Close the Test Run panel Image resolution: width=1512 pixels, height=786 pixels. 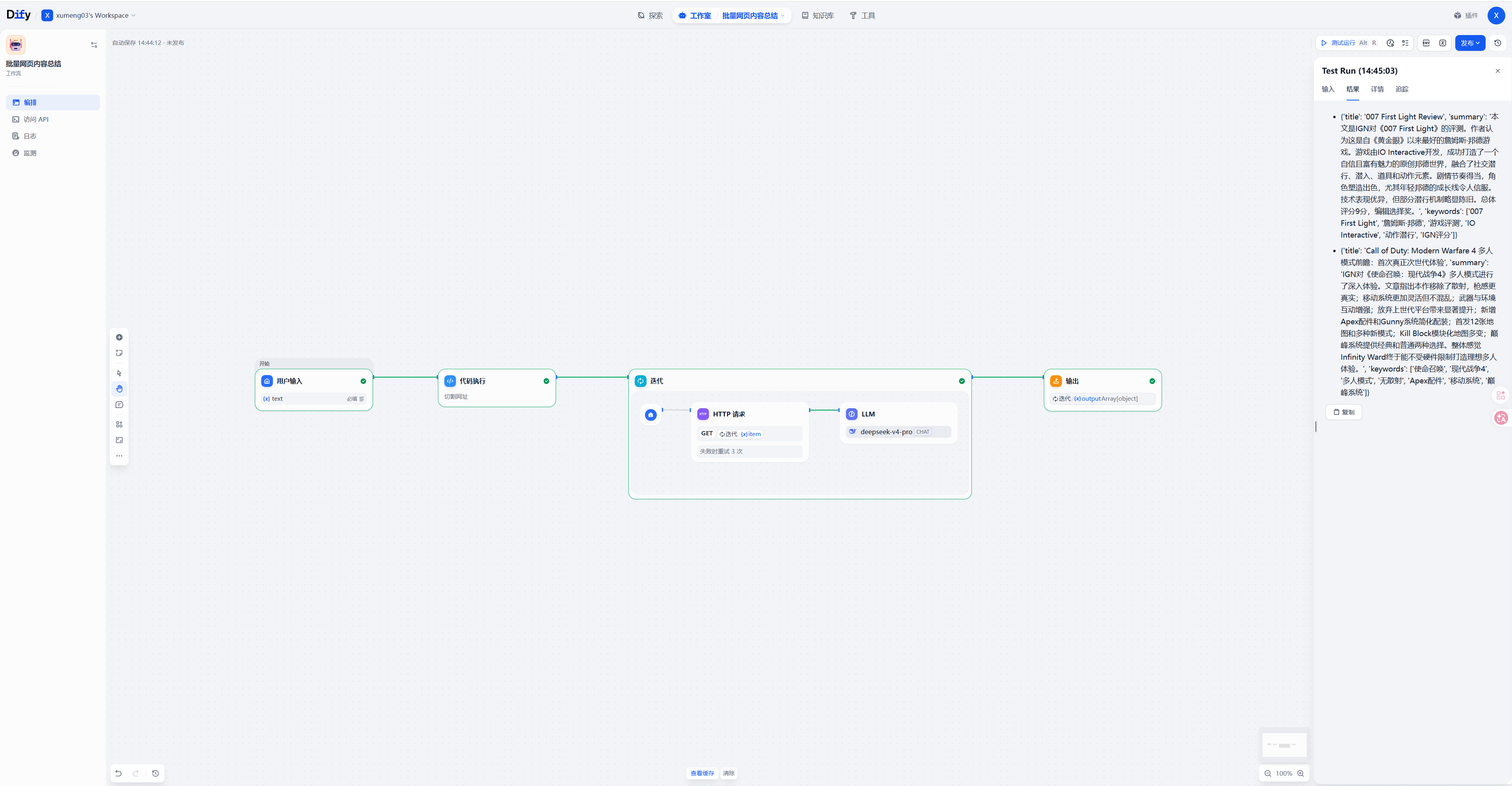(x=1497, y=71)
